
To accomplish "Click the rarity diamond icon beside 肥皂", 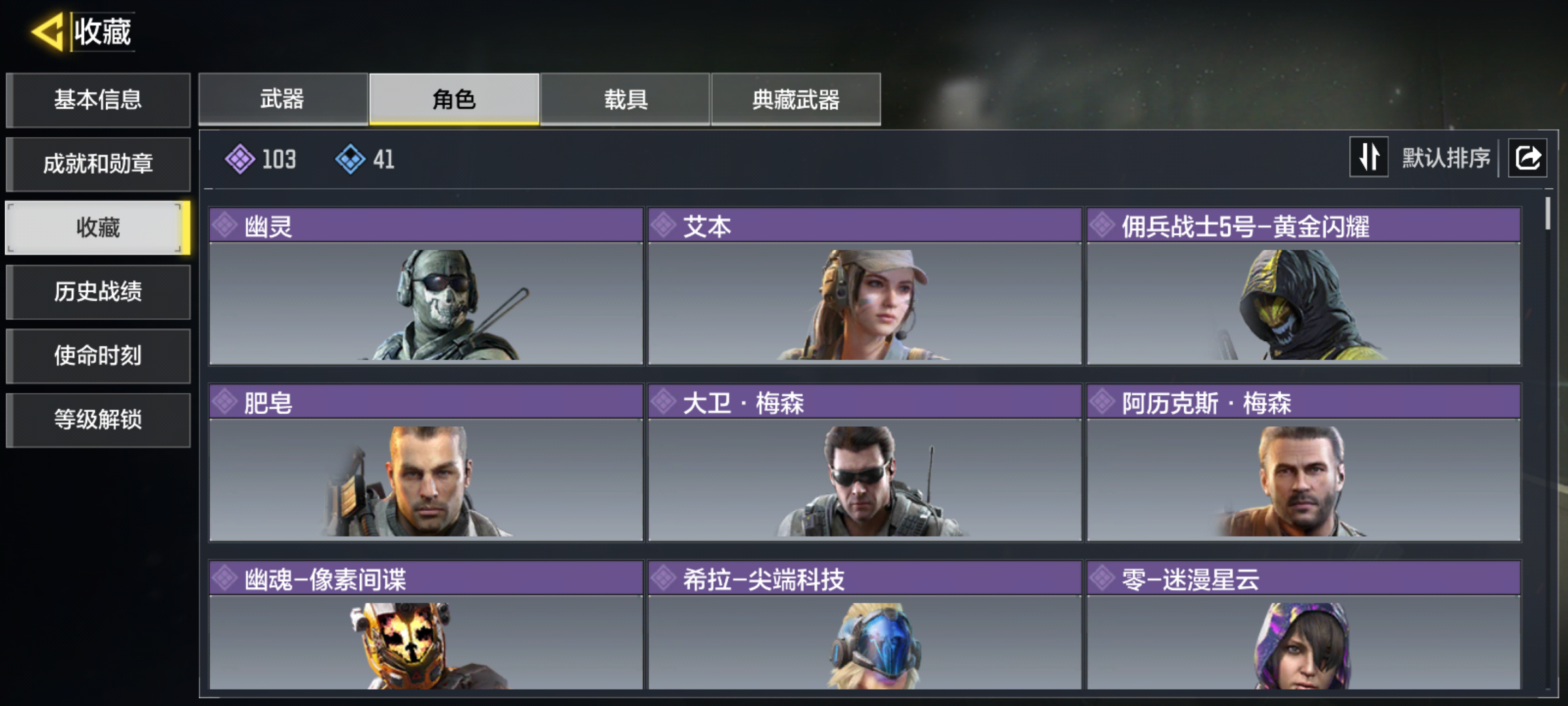I will 225,402.
